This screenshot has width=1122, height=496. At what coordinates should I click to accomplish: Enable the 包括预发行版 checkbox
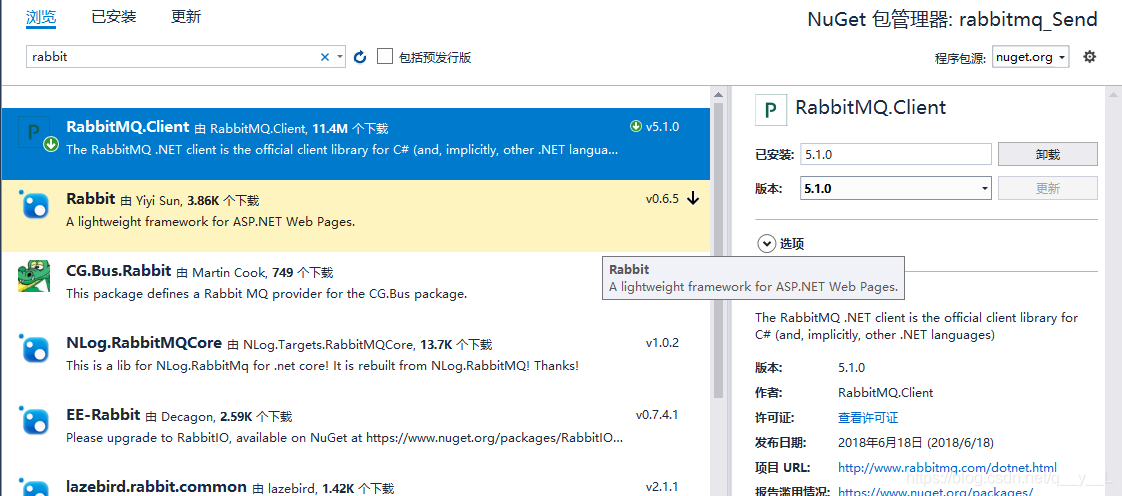point(385,57)
